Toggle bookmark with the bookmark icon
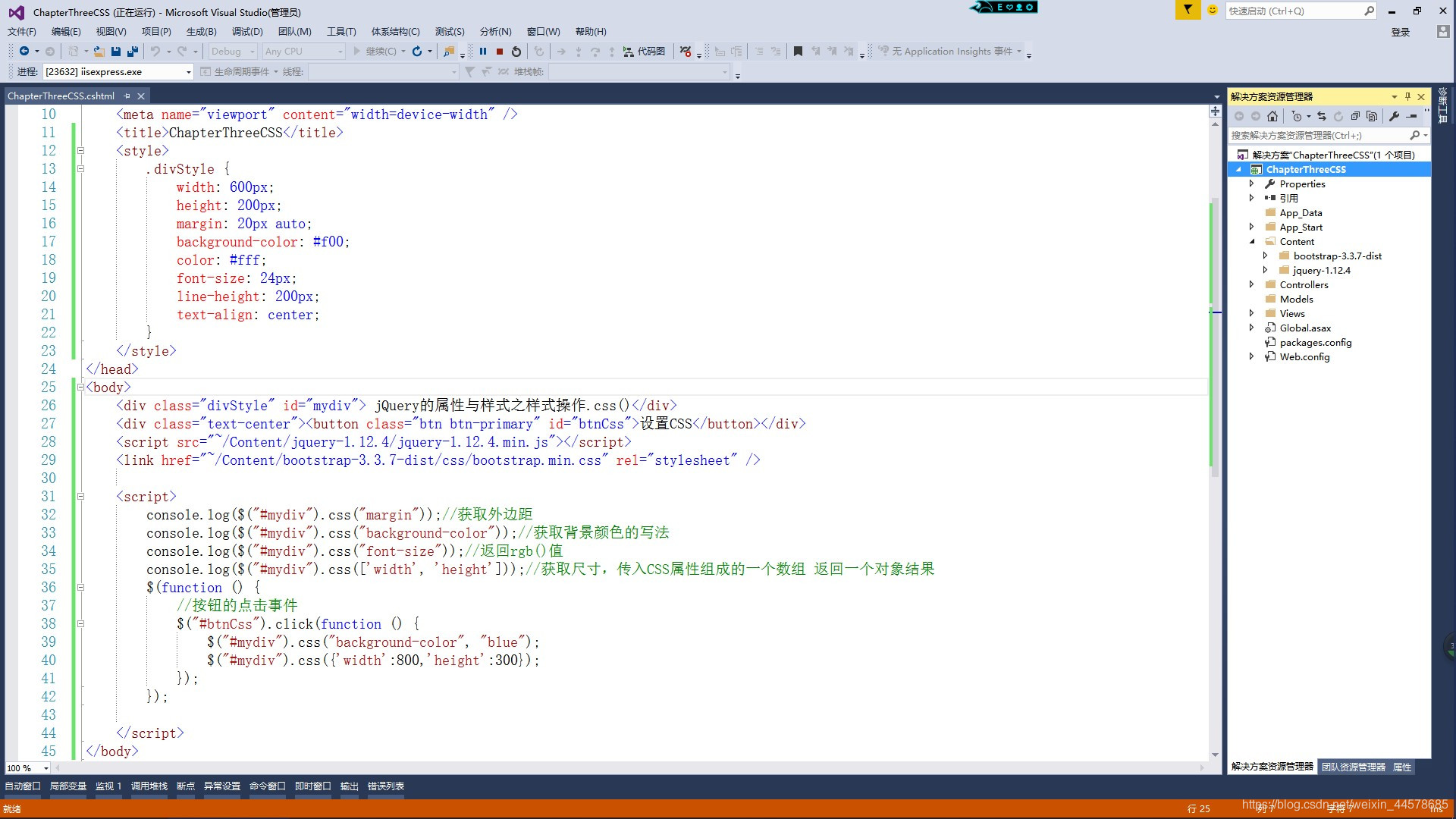Screen dimensions: 1456x819 [x=798, y=51]
